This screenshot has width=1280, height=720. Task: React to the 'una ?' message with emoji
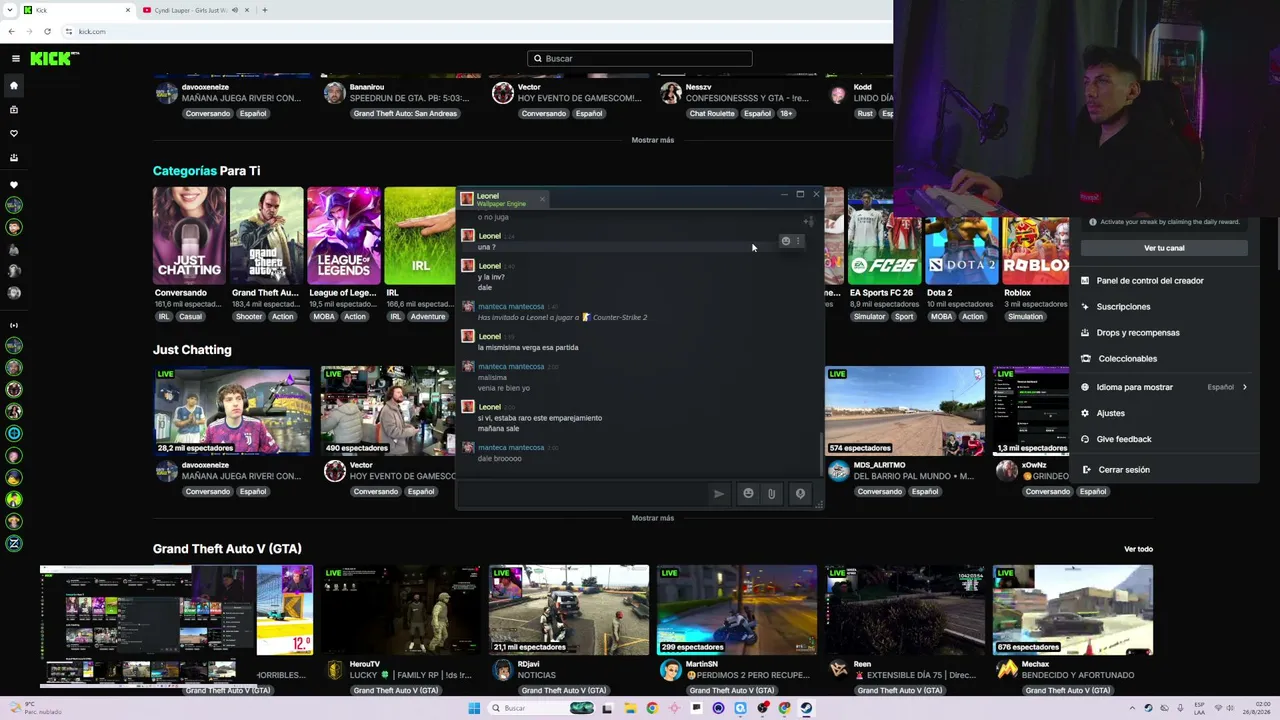pos(785,241)
